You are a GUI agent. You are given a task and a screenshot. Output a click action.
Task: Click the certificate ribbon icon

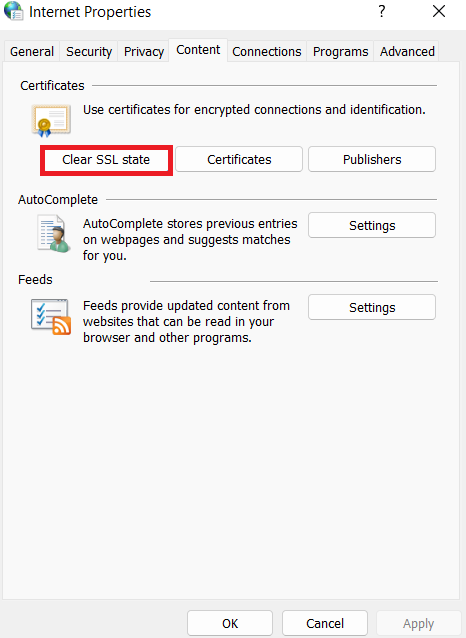click(x=51, y=120)
